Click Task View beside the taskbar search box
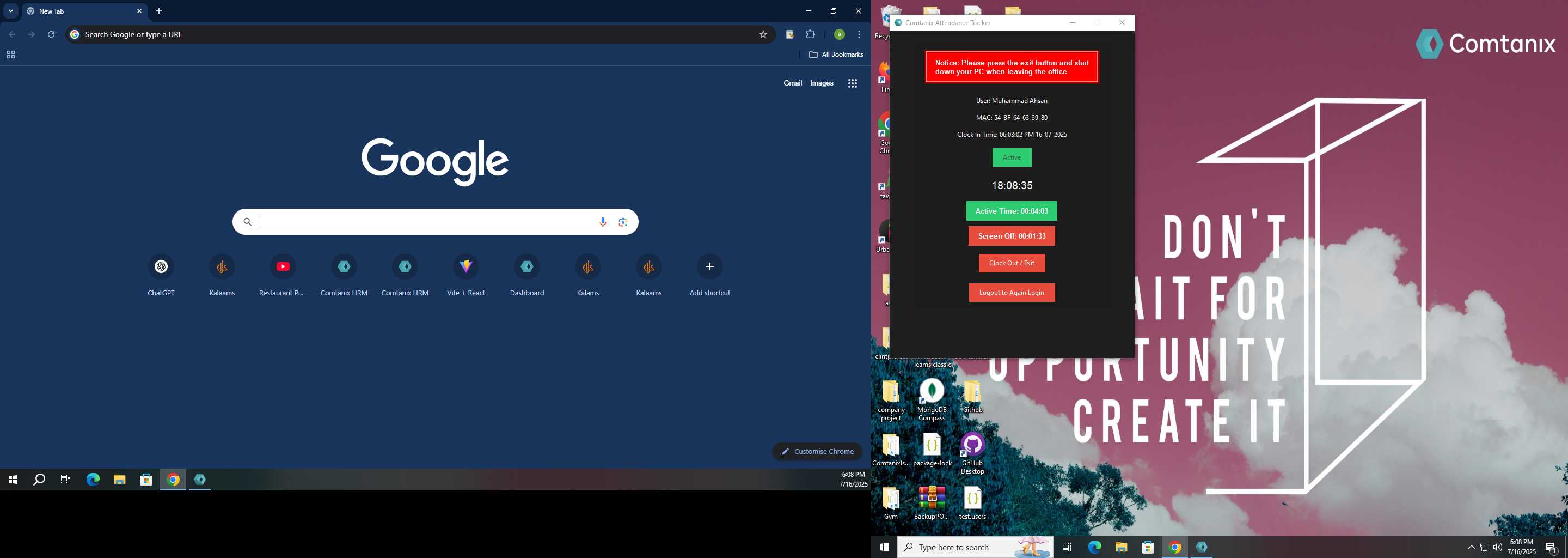 1067,547
